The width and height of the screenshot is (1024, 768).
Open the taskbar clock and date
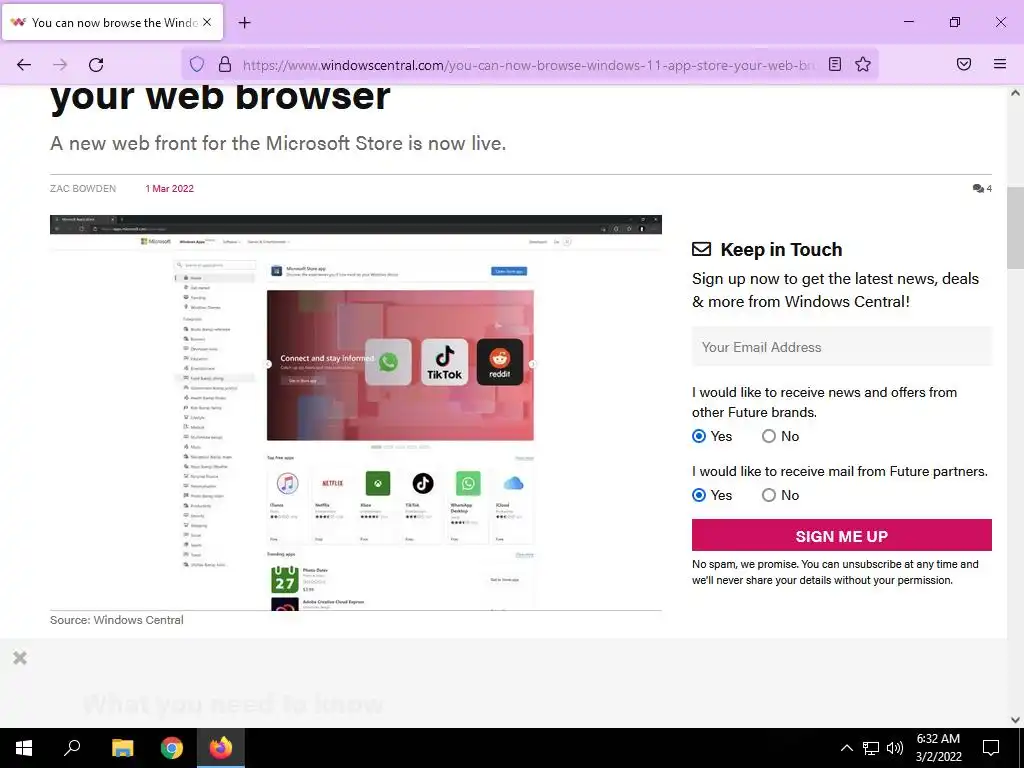[x=938, y=748]
